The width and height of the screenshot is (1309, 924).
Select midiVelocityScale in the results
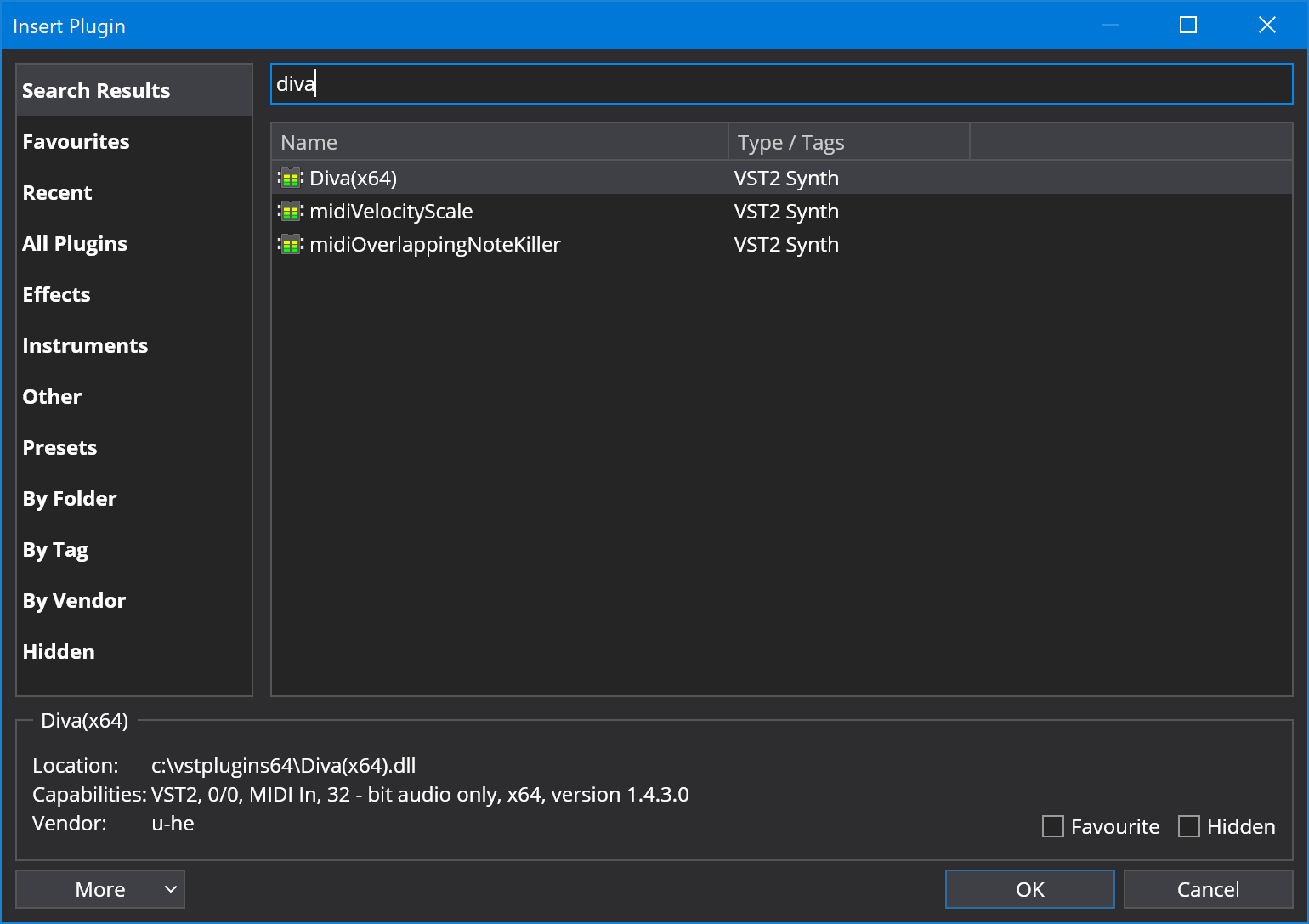pyautogui.click(x=391, y=211)
